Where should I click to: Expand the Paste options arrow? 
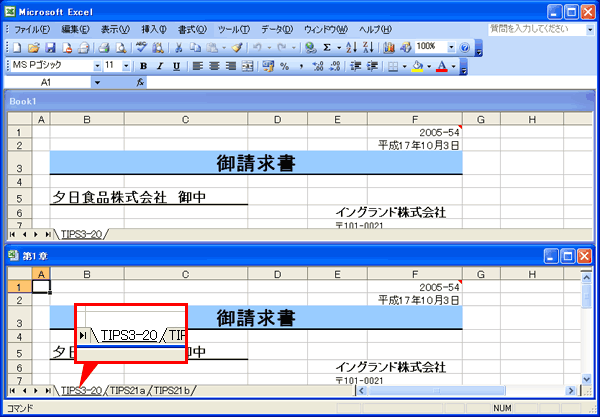tap(224, 47)
